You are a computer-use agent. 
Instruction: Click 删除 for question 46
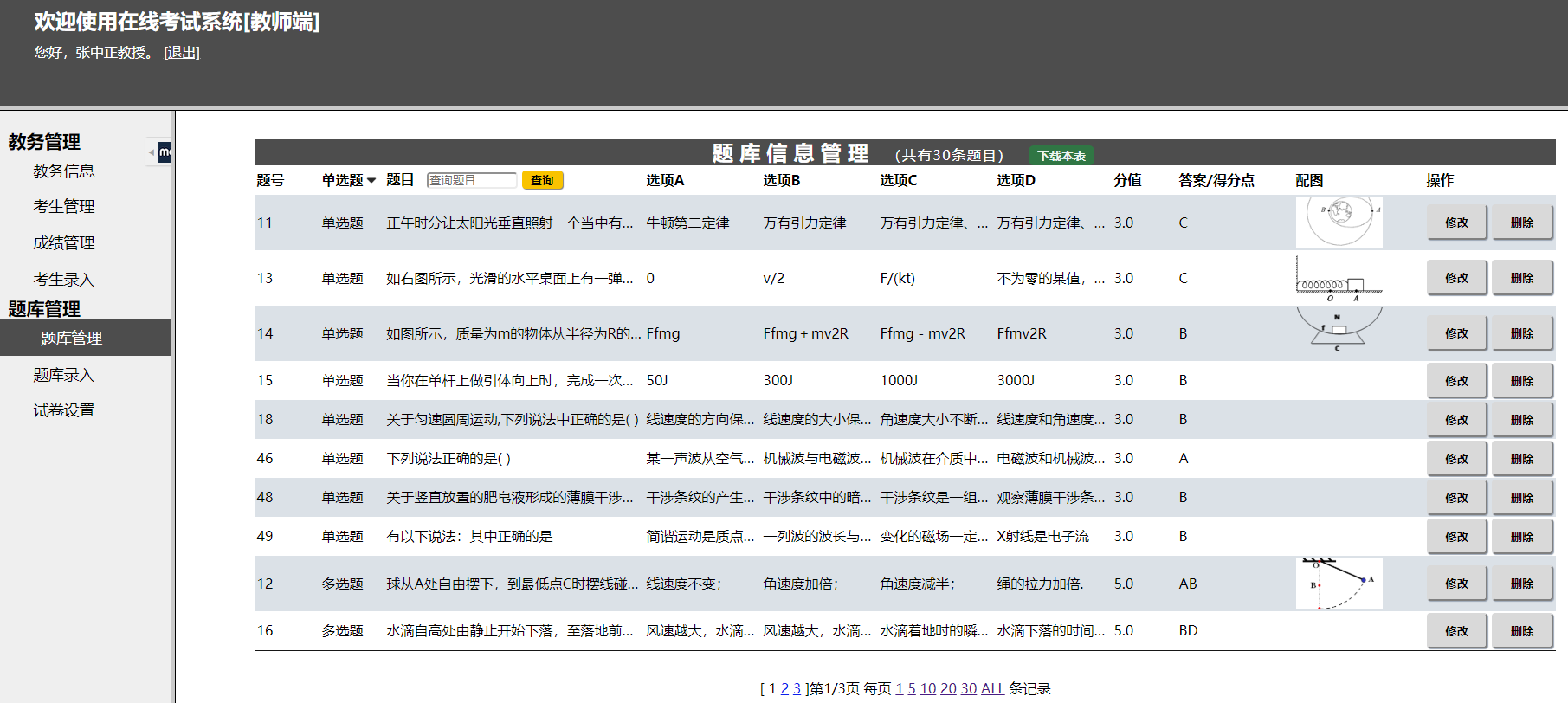pos(1521,459)
